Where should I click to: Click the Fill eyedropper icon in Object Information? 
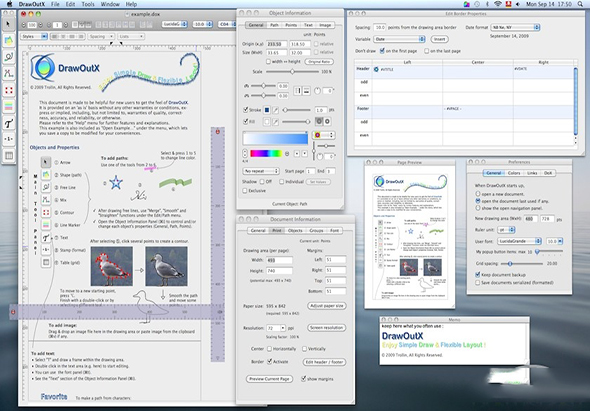pos(276,122)
